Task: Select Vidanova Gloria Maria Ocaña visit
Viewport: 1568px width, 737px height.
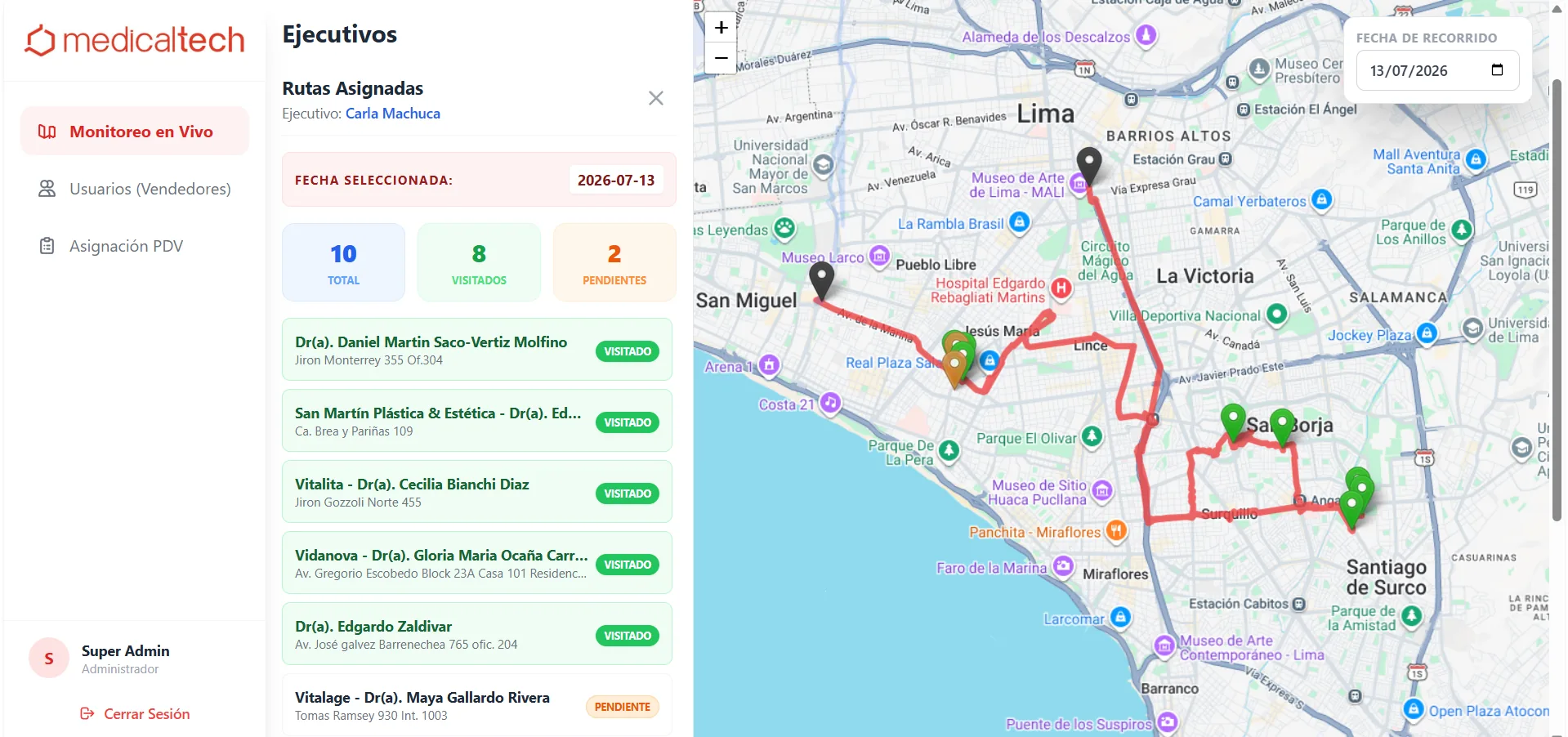Action: pos(477,563)
